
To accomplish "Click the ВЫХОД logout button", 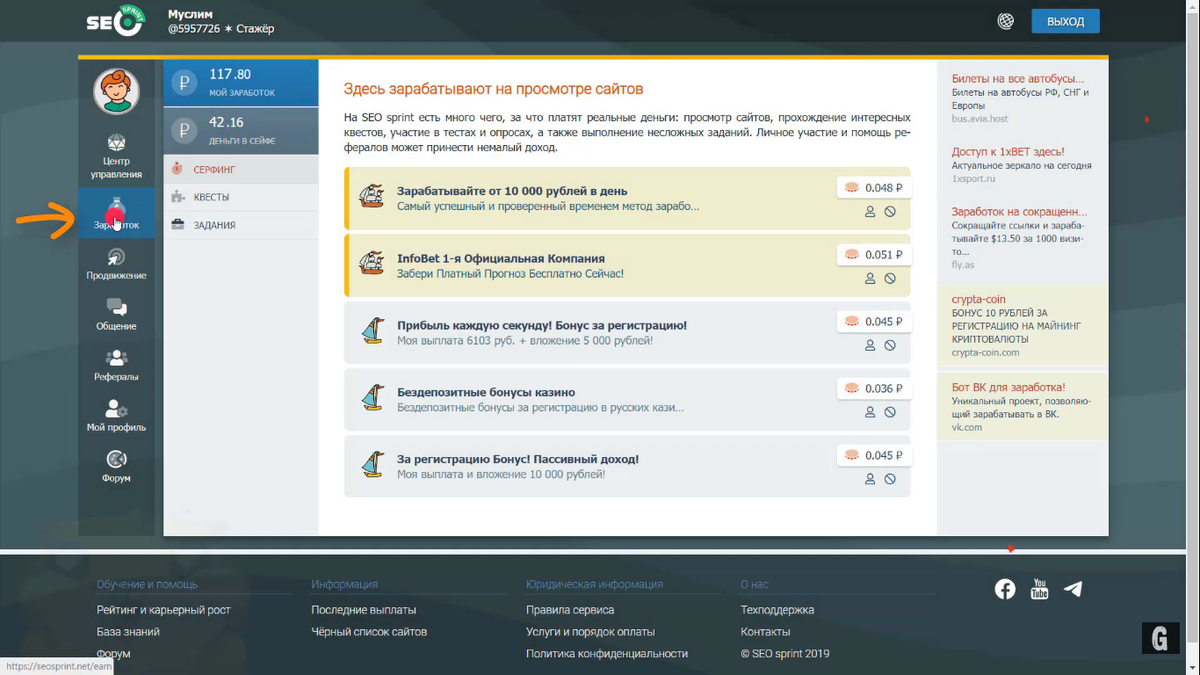I will coord(1065,21).
